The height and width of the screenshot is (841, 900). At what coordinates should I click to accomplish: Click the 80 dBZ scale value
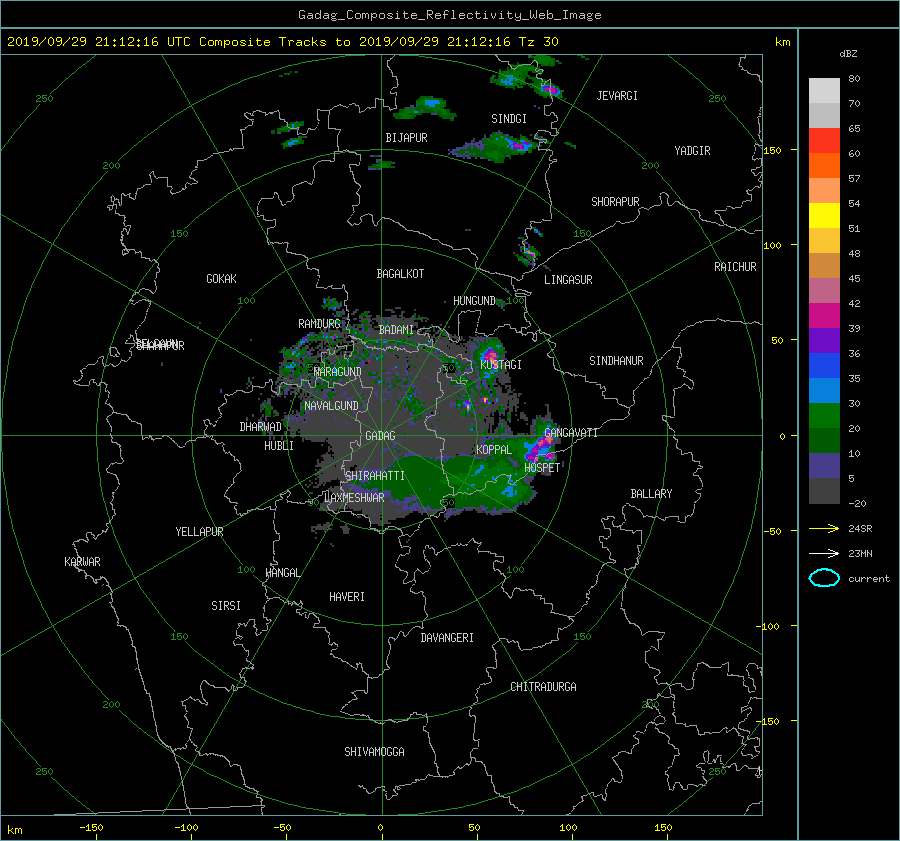pos(854,79)
